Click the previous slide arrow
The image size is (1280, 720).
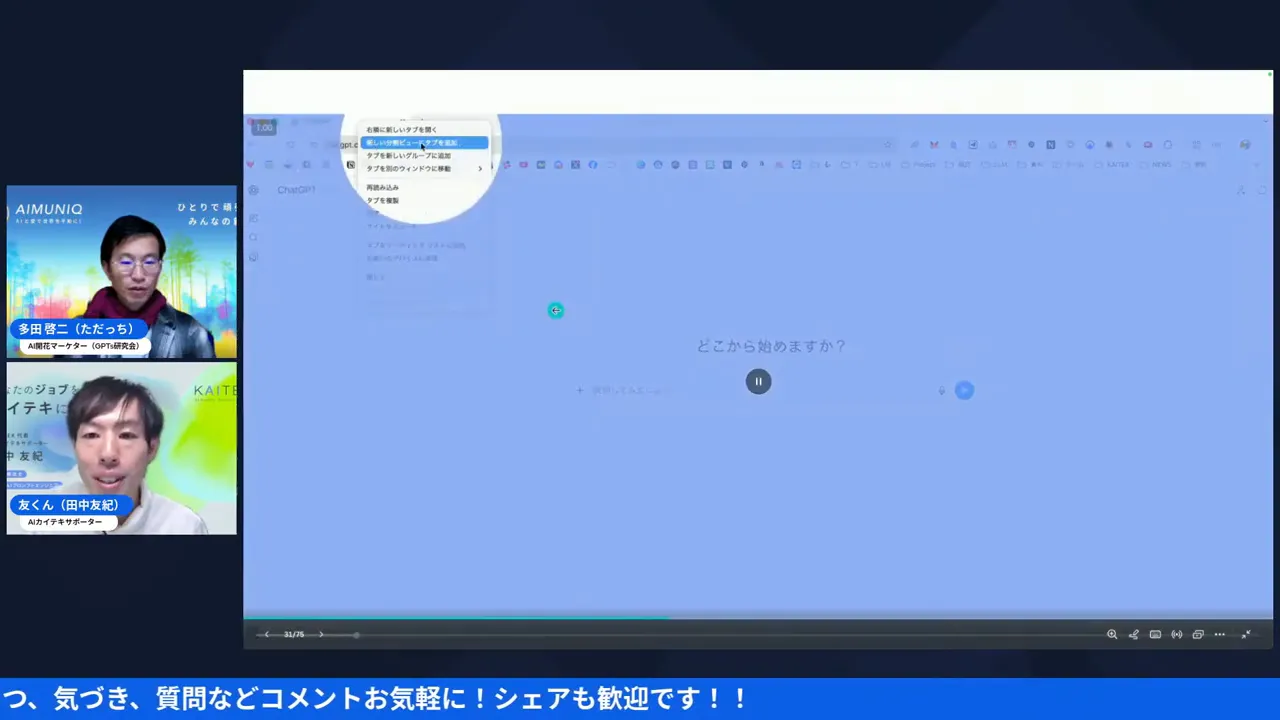tap(266, 633)
